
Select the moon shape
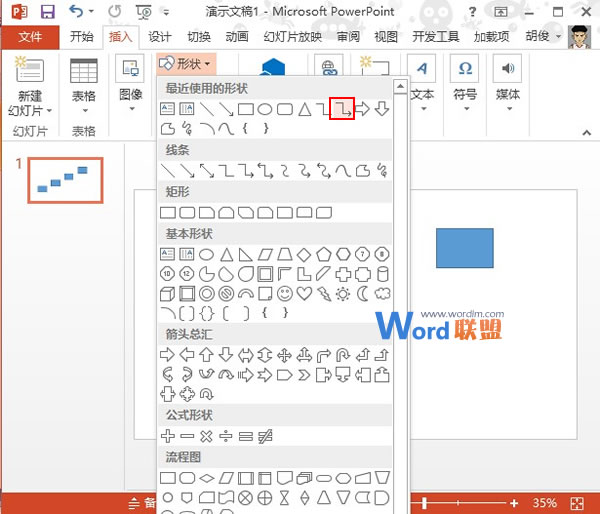click(x=362, y=294)
